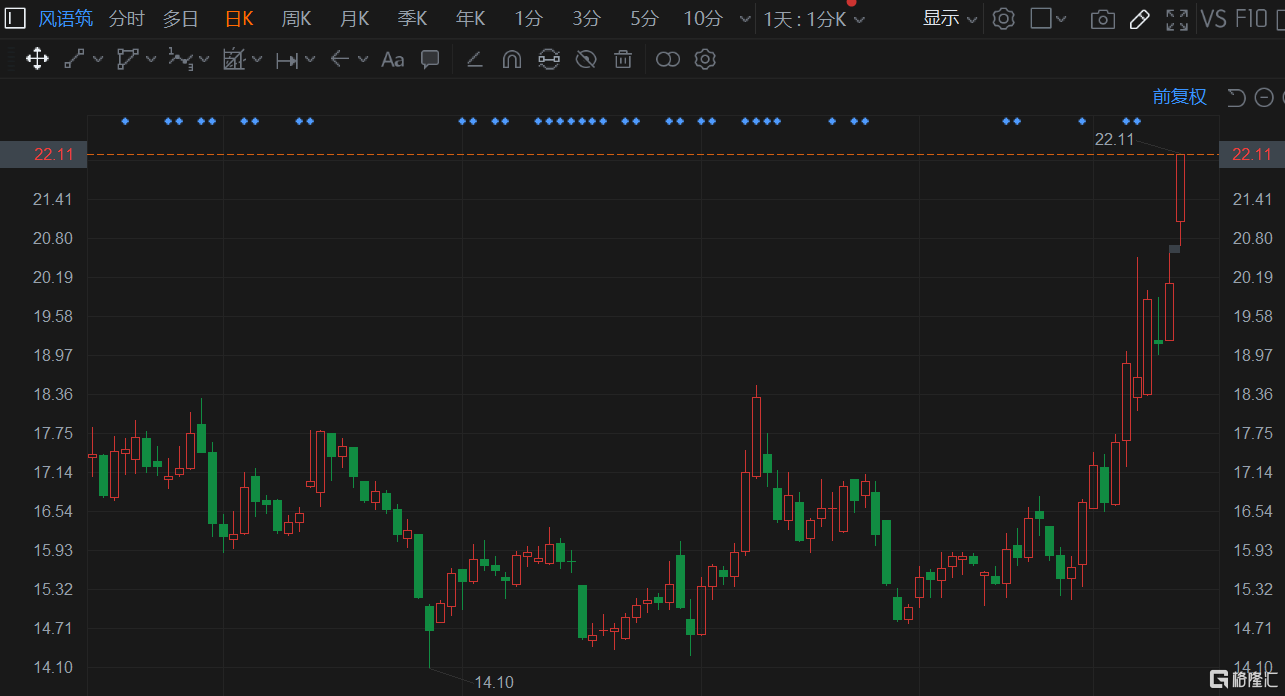Image resolution: width=1285 pixels, height=696 pixels.
Task: Undo chart zoom with curved arrow
Action: pyautogui.click(x=1237, y=97)
